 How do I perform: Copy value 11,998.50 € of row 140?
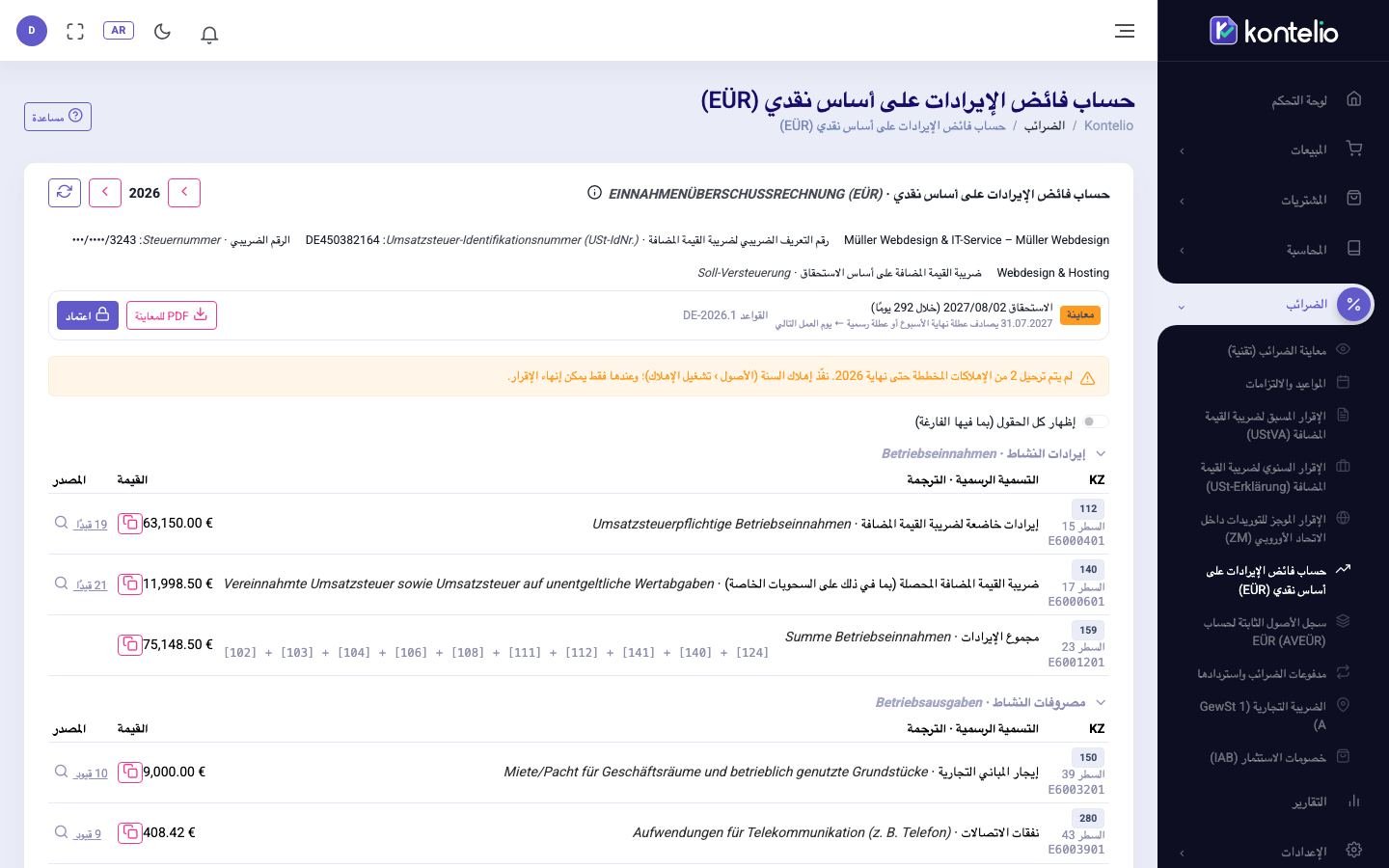point(129,583)
